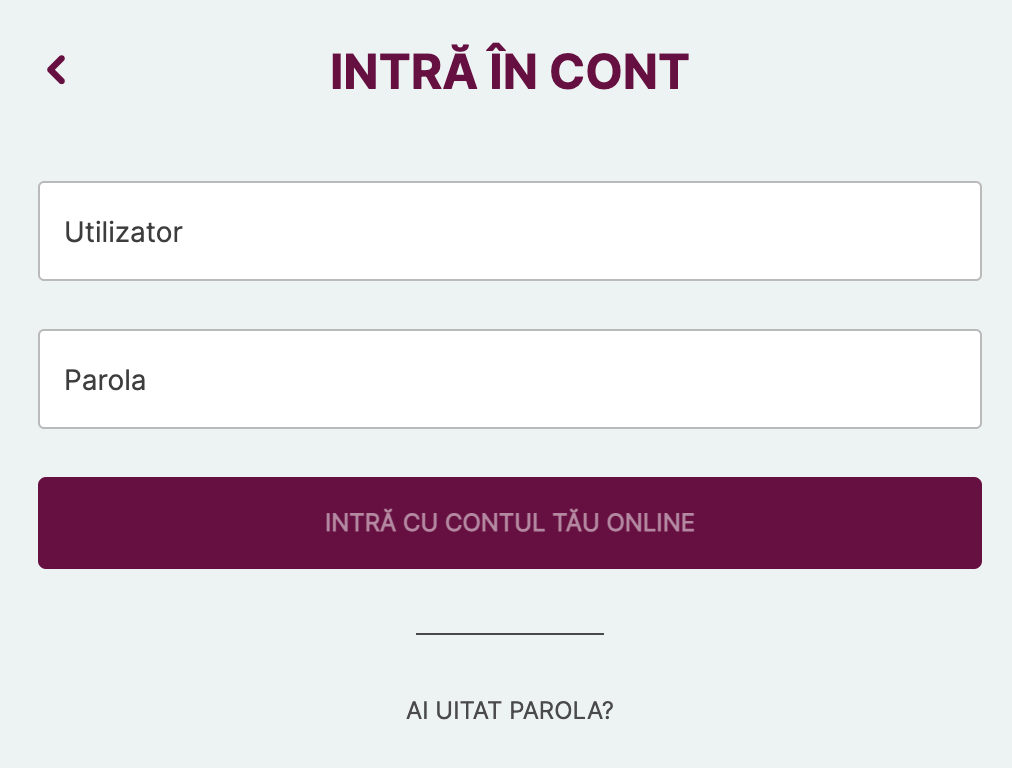1012x768 pixels.
Task: Select the page title text INTRĂ ÎN CONT
Action: pos(509,72)
